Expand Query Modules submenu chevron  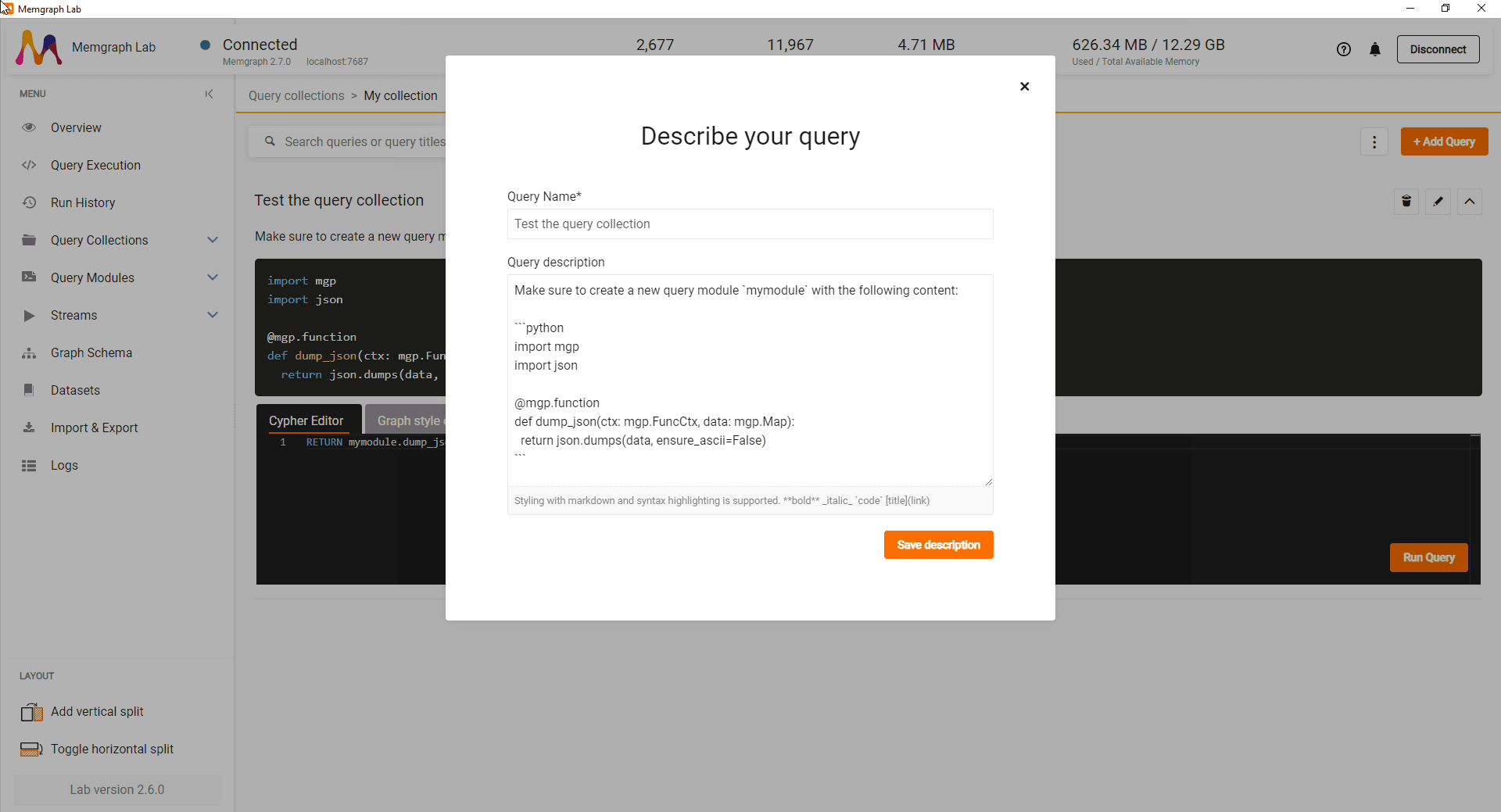pos(213,277)
